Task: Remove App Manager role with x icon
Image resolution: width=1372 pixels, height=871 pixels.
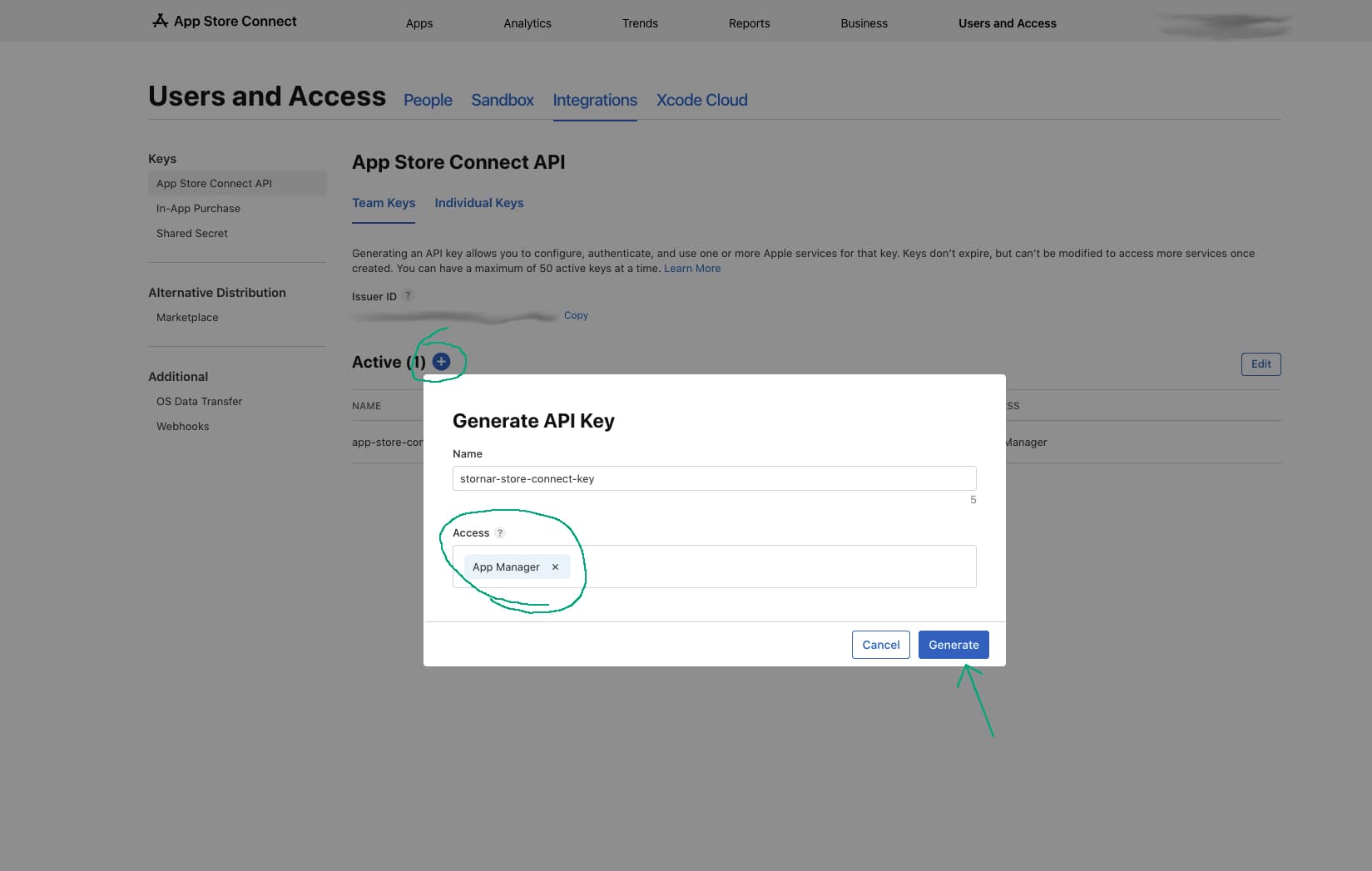Action: tap(555, 567)
